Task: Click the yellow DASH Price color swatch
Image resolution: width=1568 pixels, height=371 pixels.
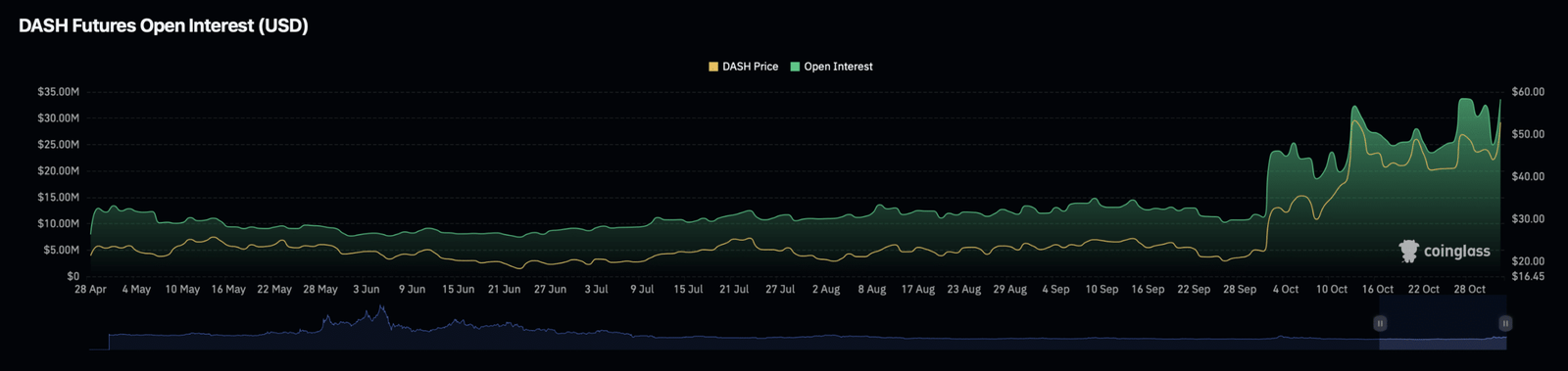Action: coord(713,67)
